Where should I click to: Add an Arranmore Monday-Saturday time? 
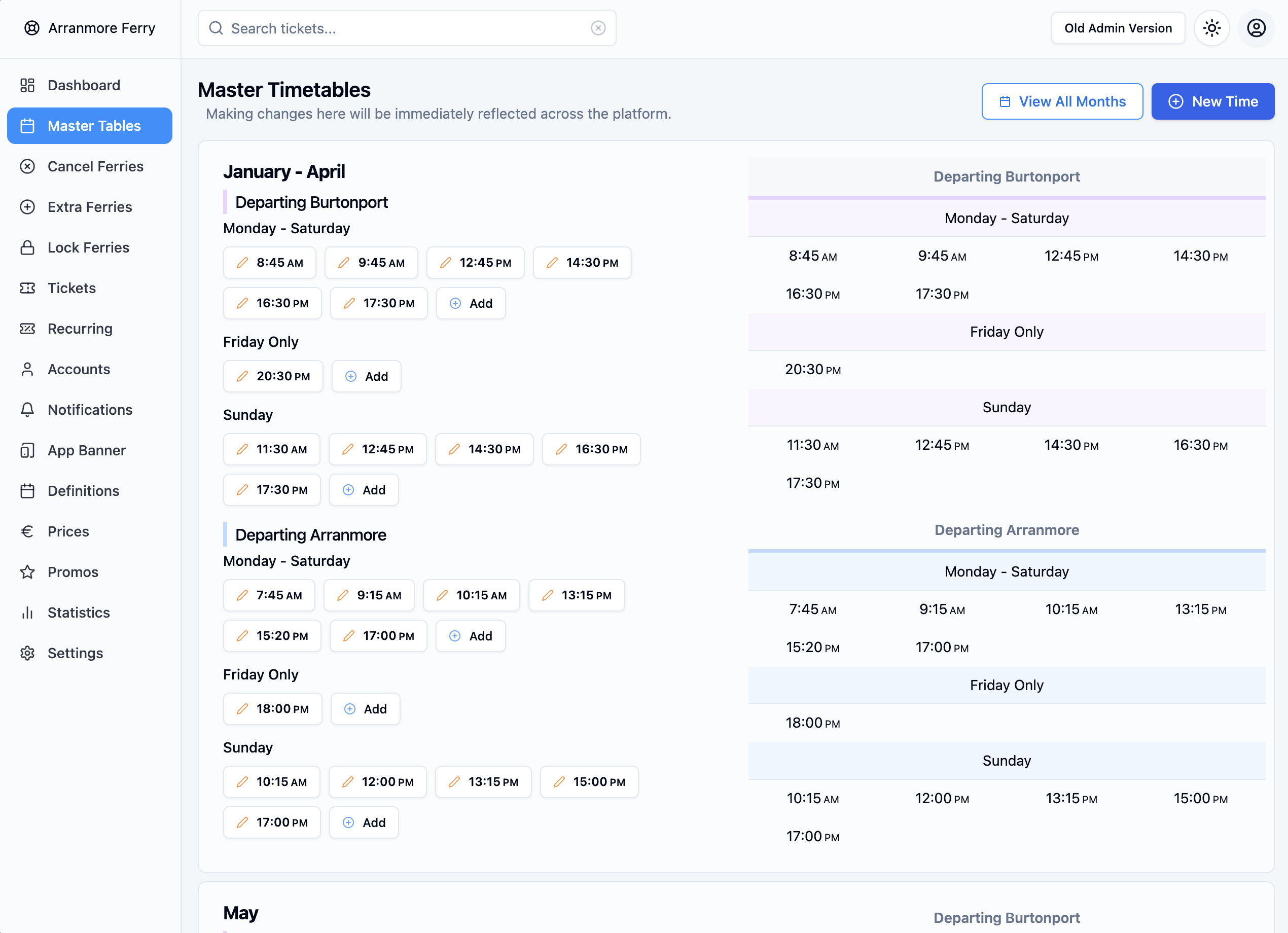click(470, 635)
